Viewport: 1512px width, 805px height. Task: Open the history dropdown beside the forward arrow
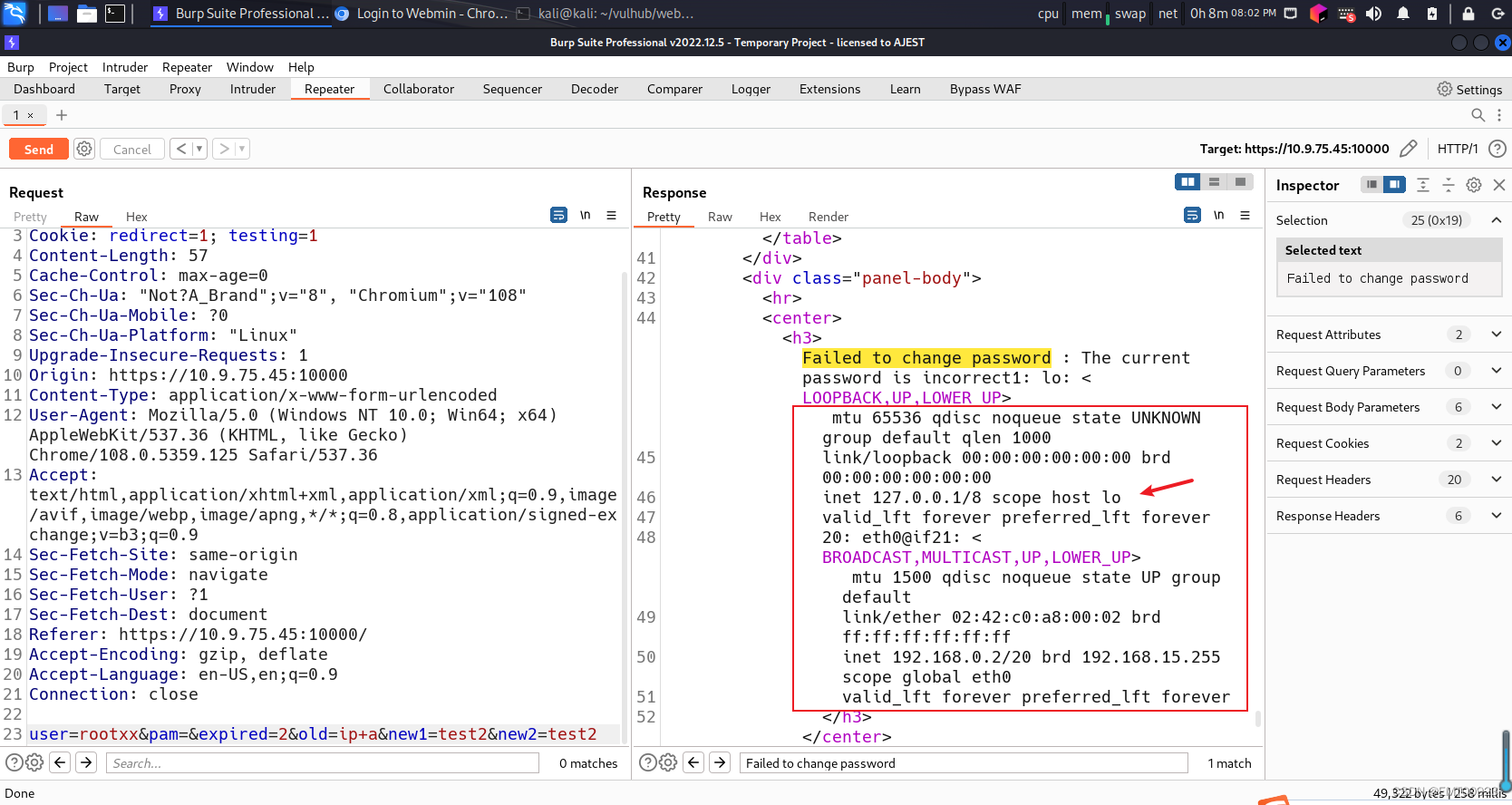242,149
